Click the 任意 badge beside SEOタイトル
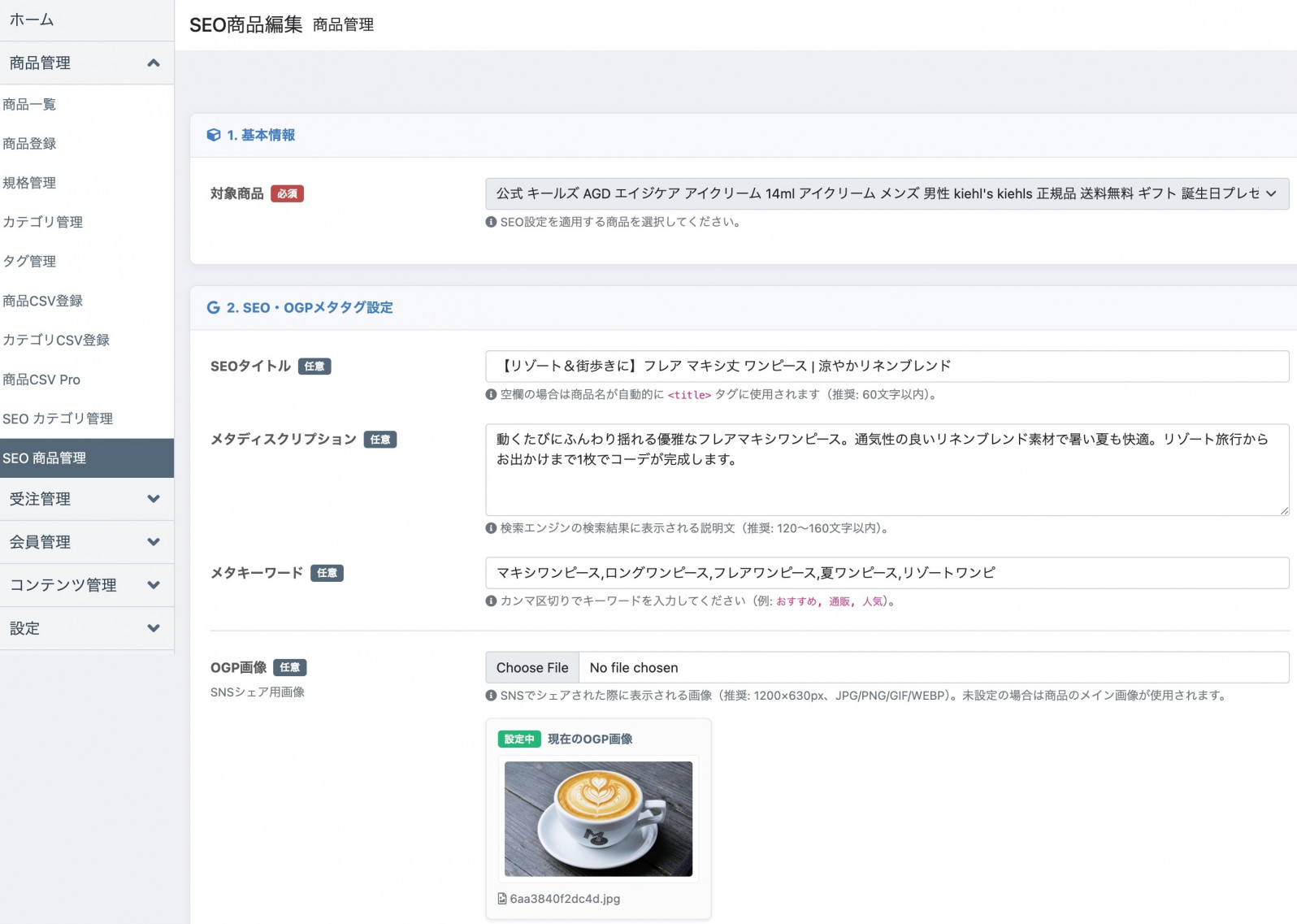 [x=314, y=367]
